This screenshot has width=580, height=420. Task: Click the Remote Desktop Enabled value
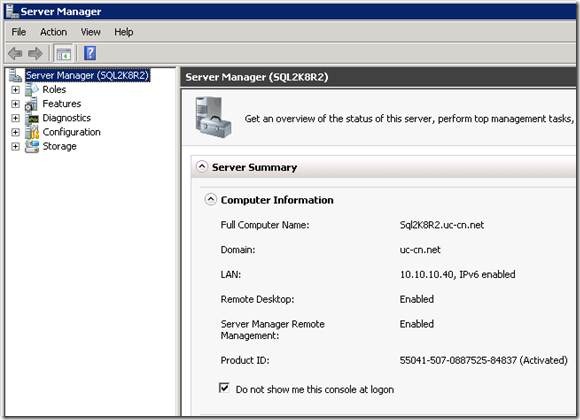coord(417,299)
